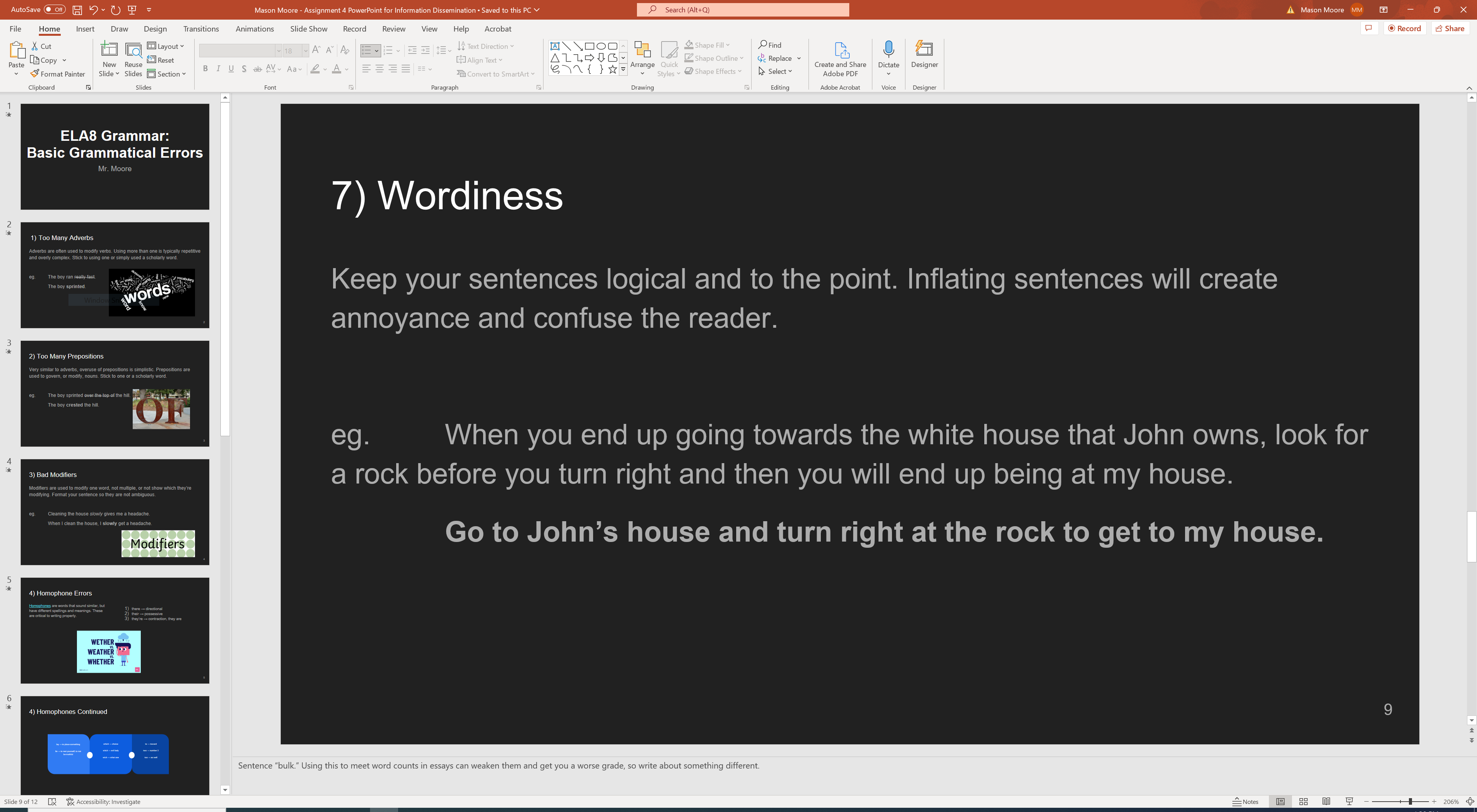Insert a text box shape from the gallery
This screenshot has width=1477, height=812.
(554, 47)
